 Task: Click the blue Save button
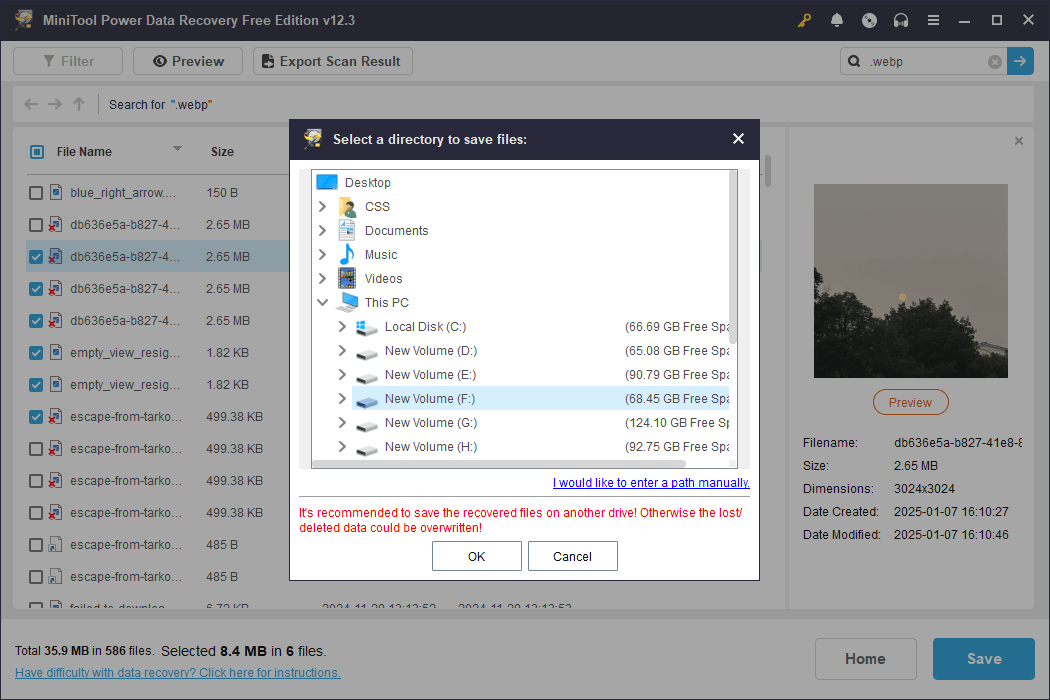[x=984, y=659]
